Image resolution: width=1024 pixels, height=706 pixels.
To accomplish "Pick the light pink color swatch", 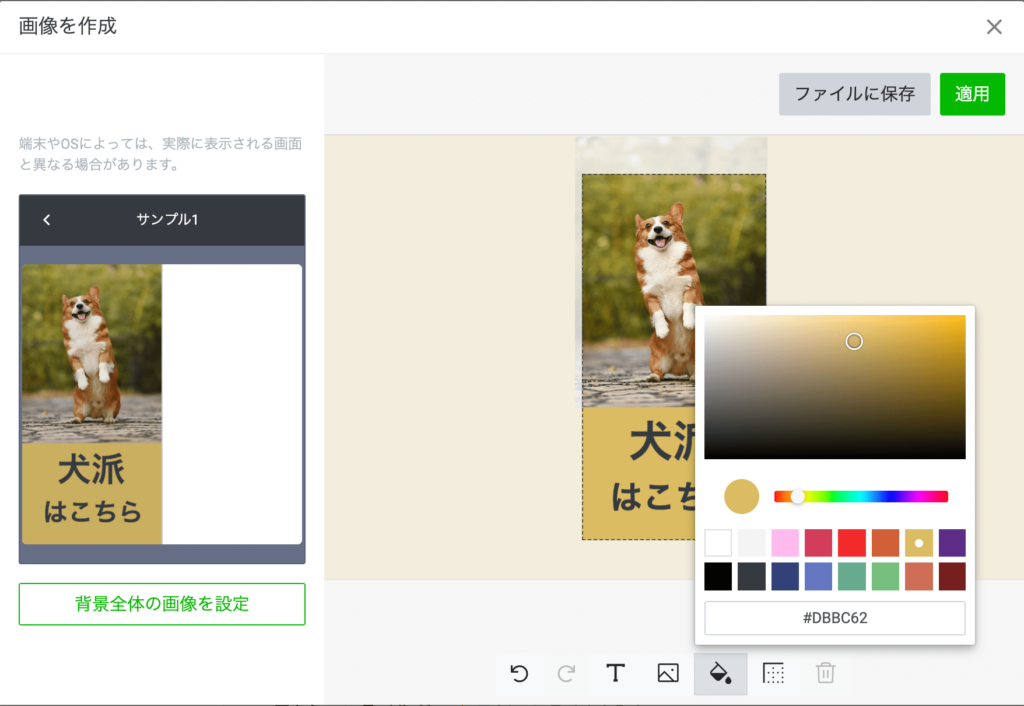I will pos(785,543).
